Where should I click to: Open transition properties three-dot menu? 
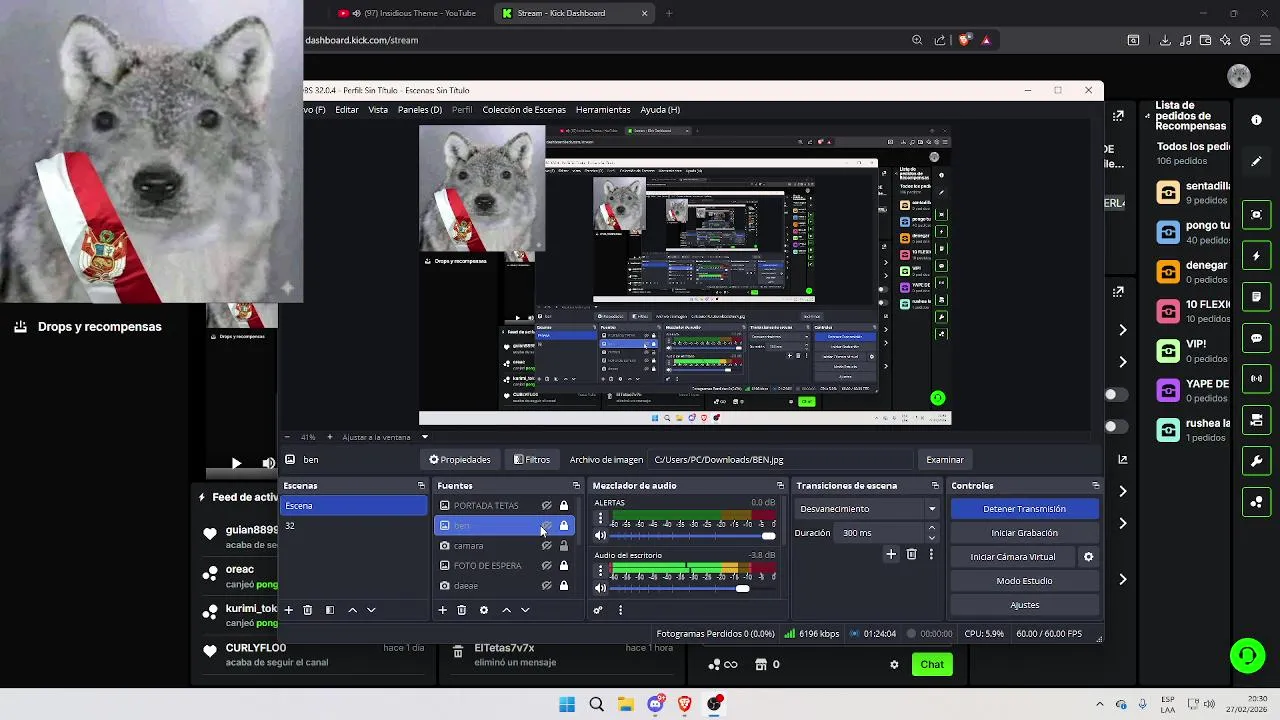click(931, 554)
